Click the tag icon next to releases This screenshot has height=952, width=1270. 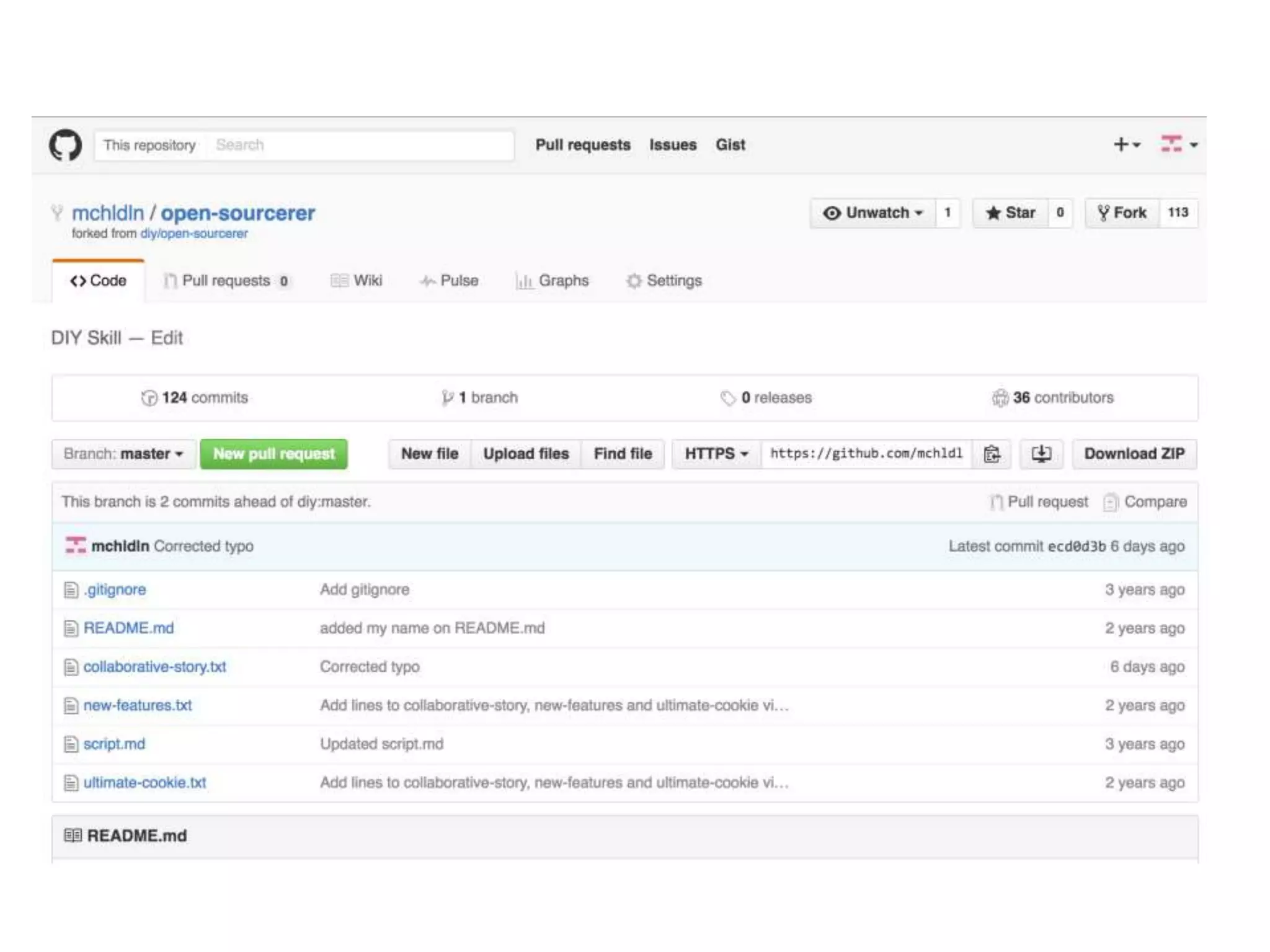(x=727, y=398)
